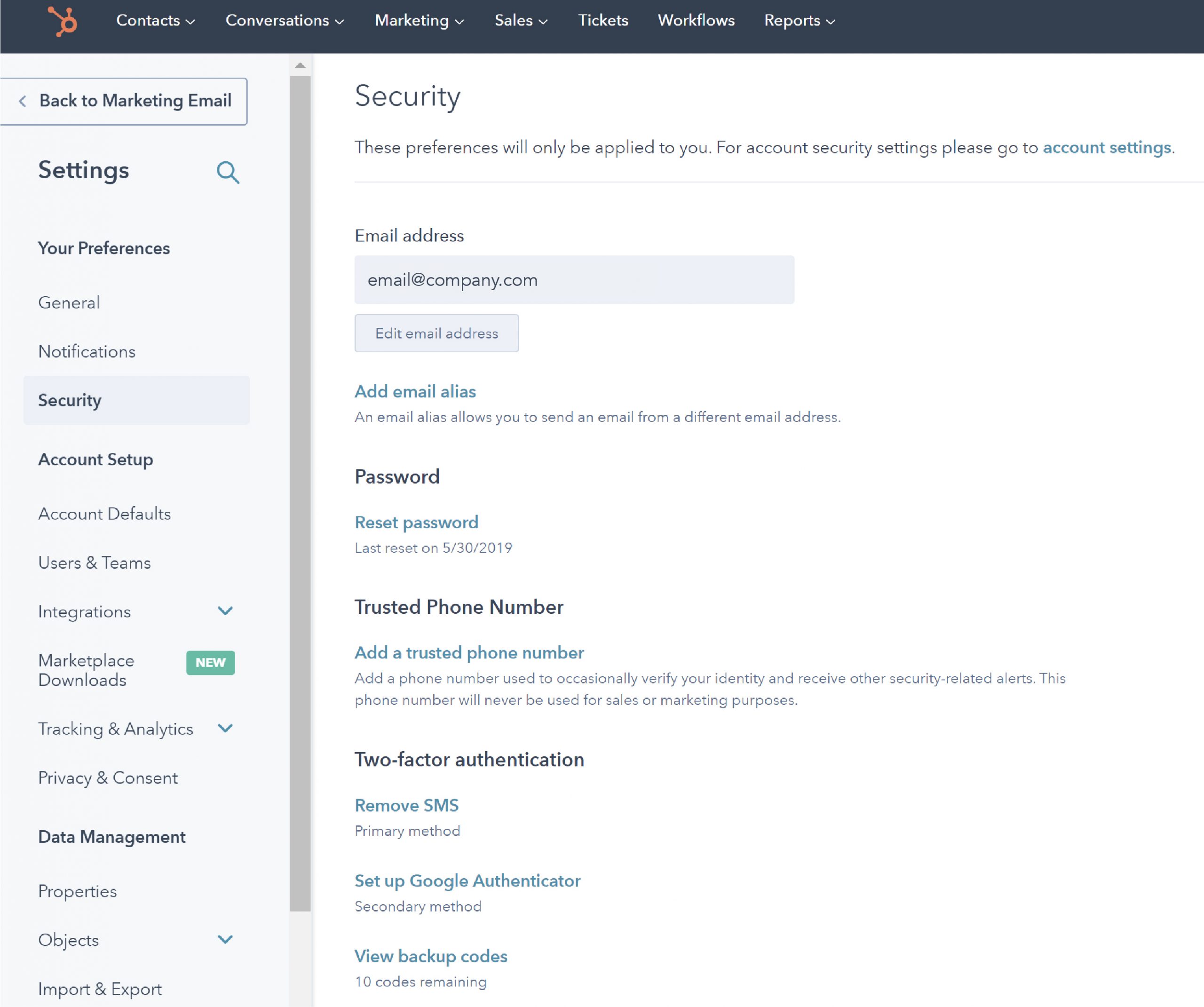
Task: Click the back arrow beside Marketing Email
Action: tap(23, 102)
